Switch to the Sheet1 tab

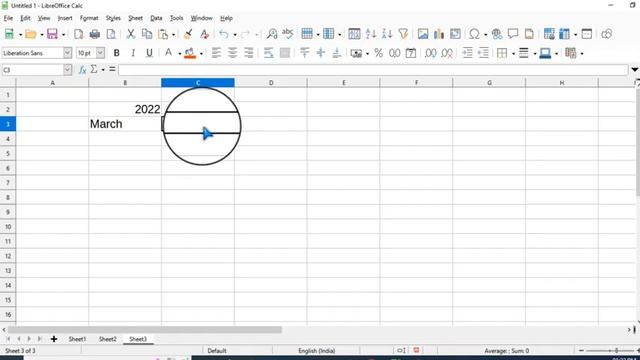[77, 339]
